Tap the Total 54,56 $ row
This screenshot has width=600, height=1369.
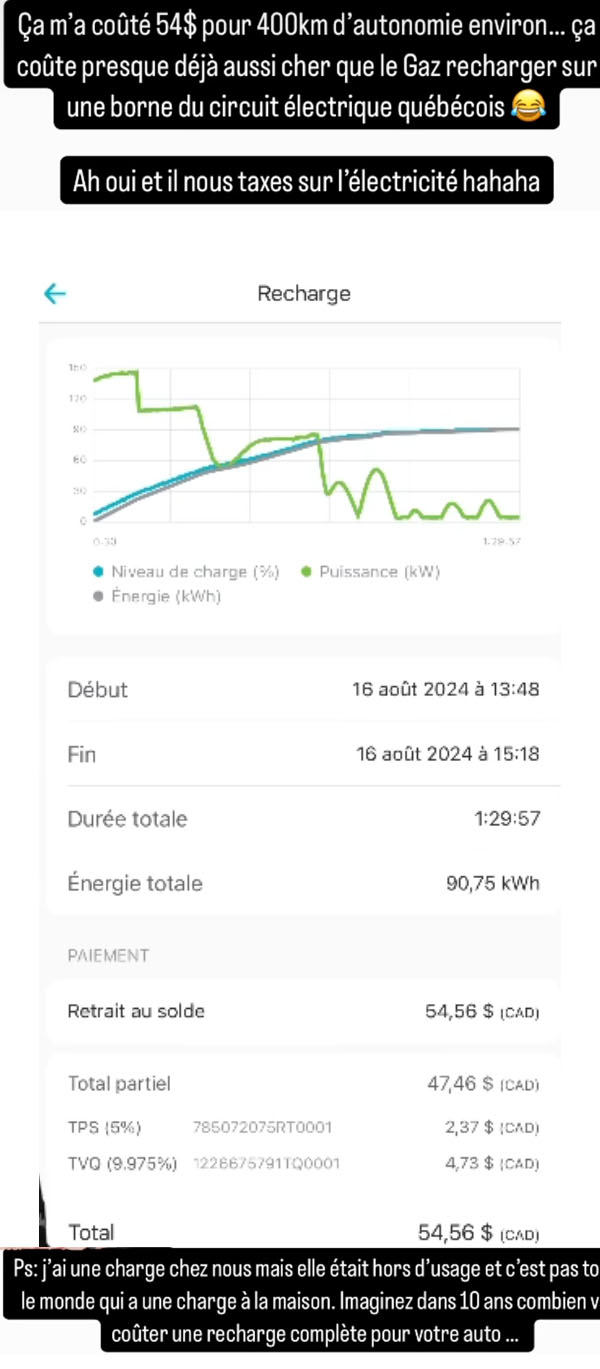pyautogui.click(x=303, y=1232)
